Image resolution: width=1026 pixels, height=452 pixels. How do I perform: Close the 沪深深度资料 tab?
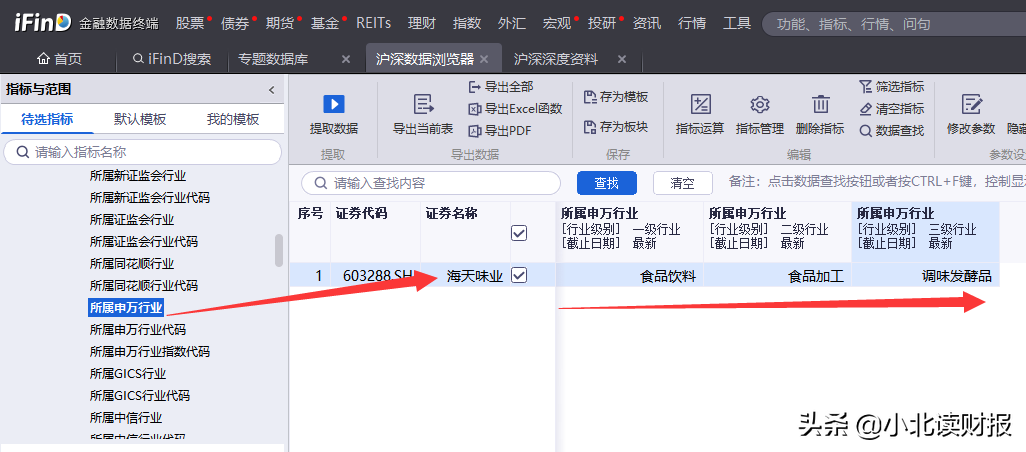click(622, 60)
